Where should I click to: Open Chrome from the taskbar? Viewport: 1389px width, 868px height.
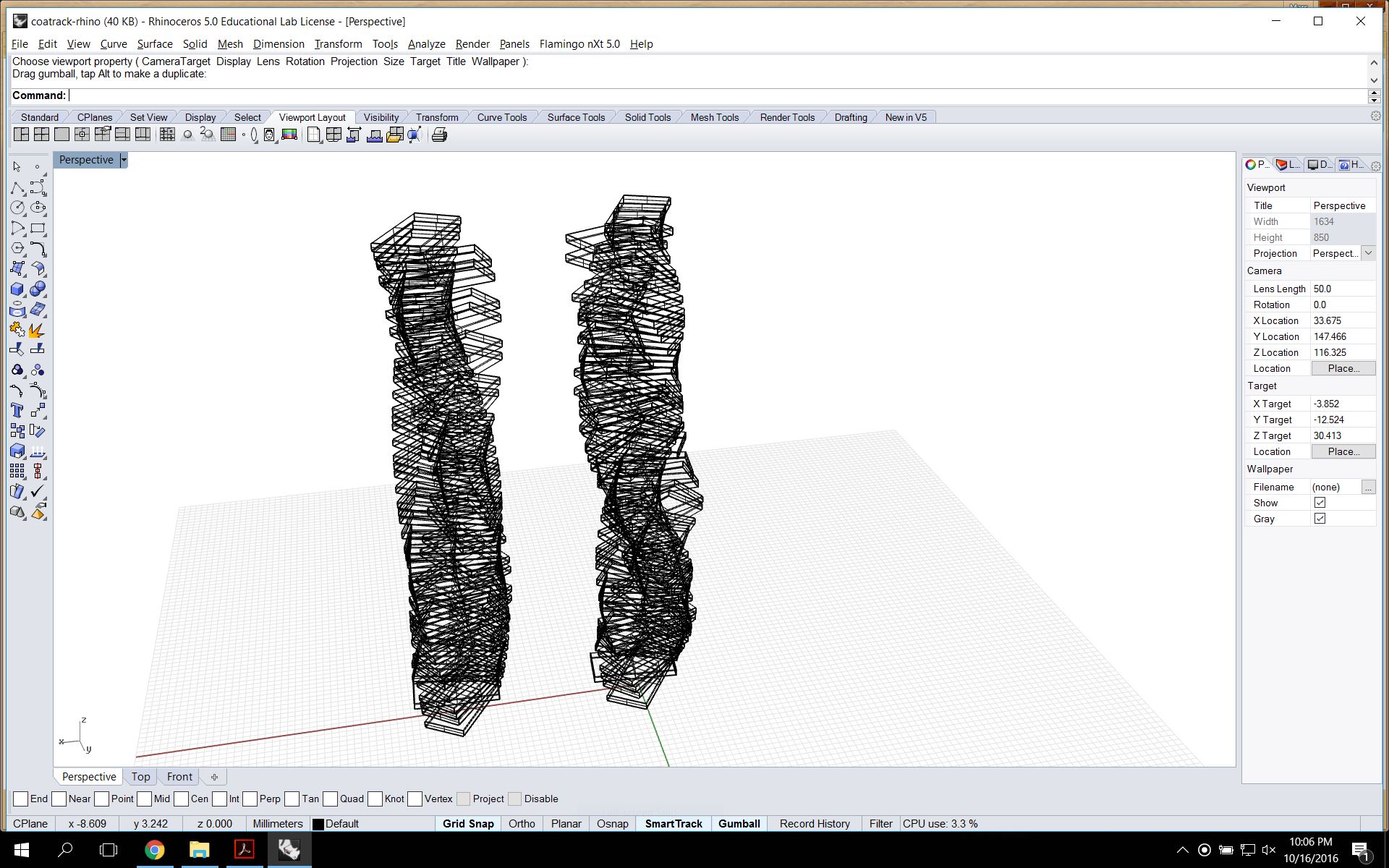point(154,850)
